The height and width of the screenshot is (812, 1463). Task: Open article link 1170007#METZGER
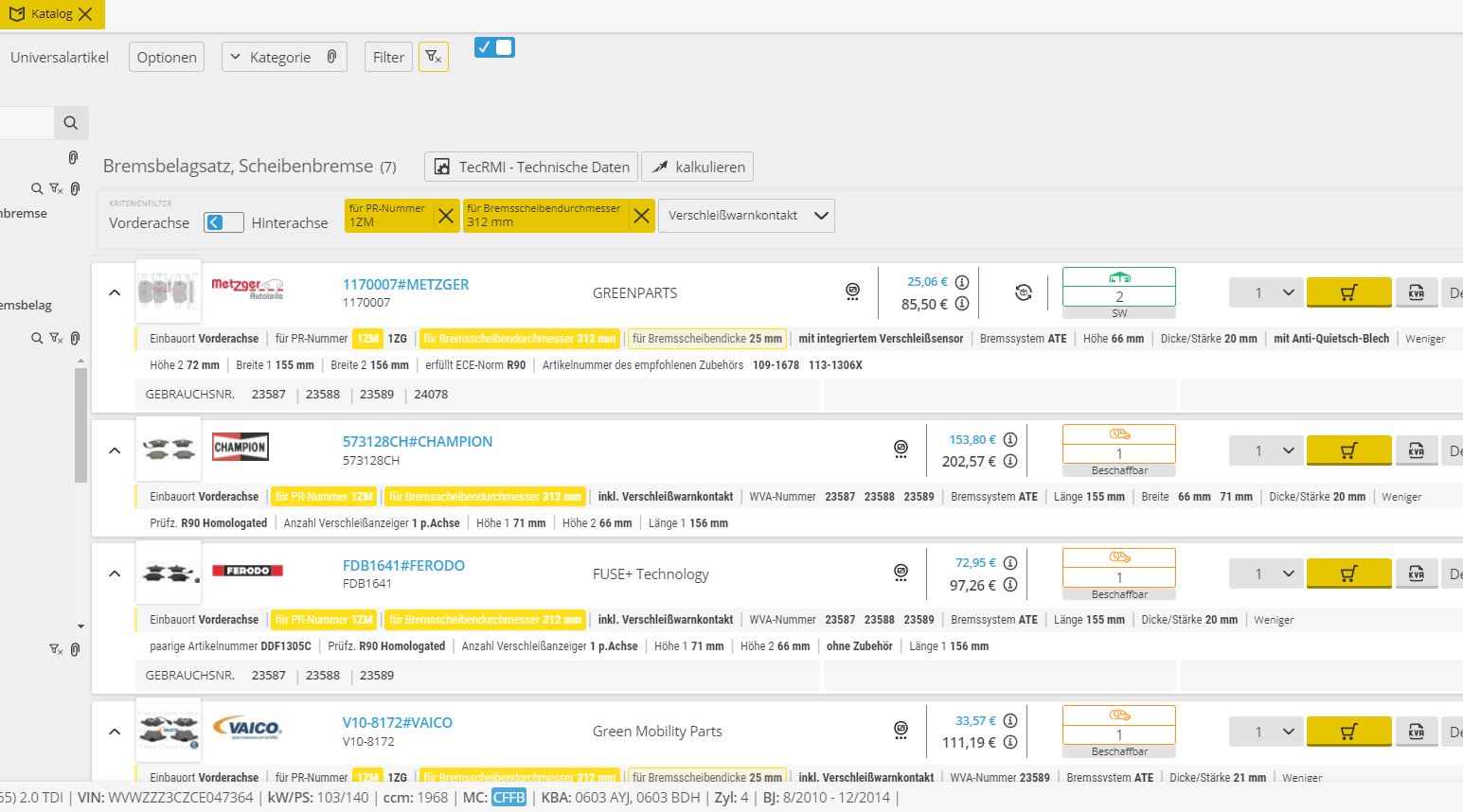tap(405, 284)
